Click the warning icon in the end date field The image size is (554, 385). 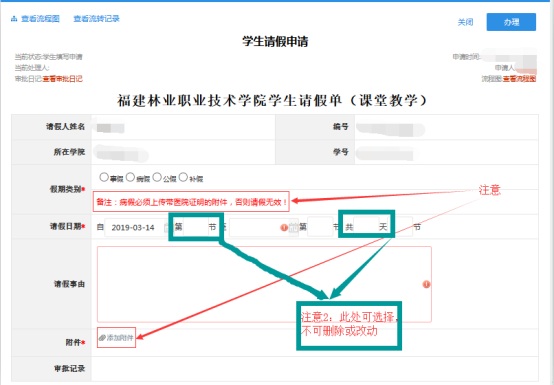[x=284, y=227]
